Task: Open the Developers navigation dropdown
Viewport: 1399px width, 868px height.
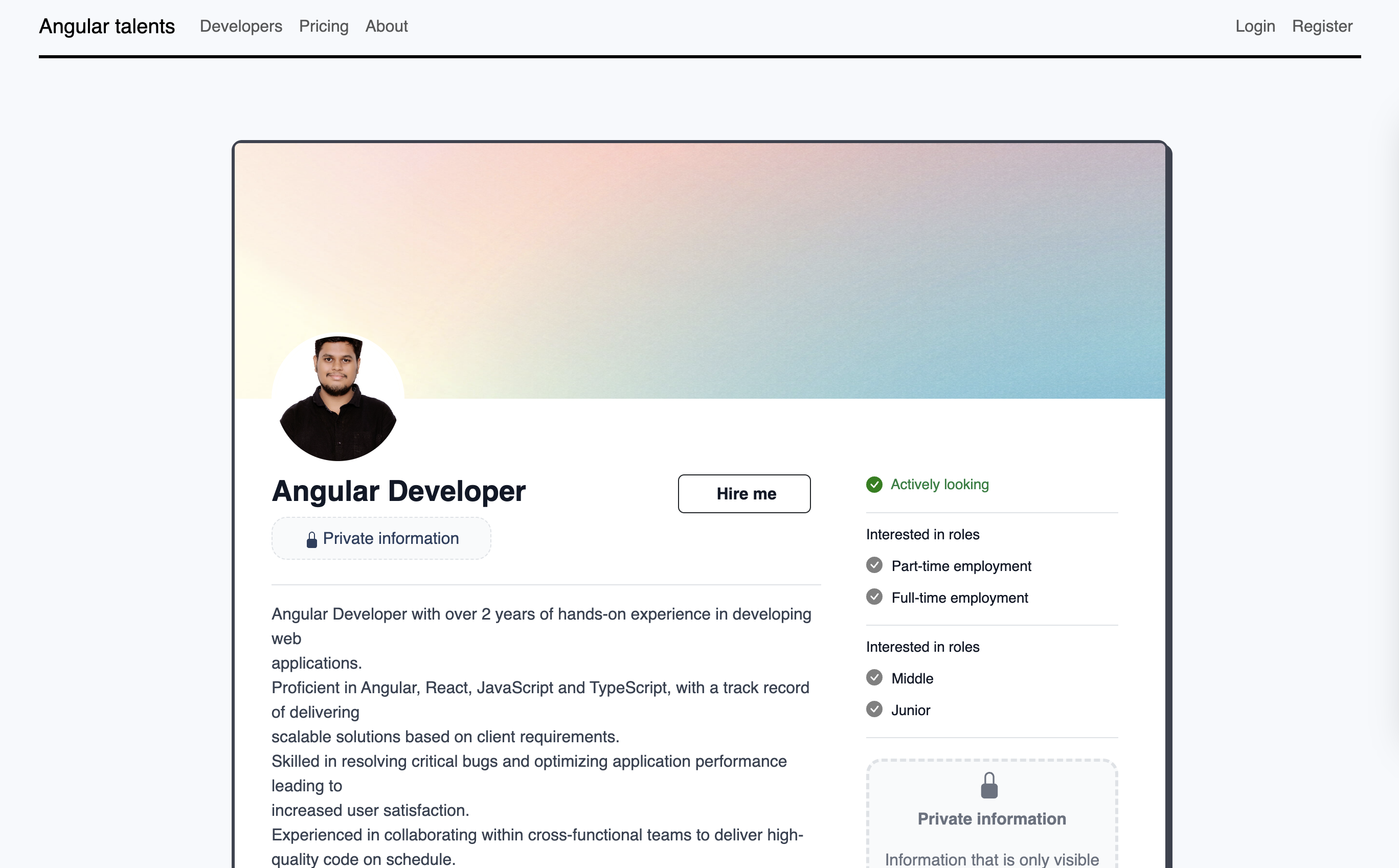Action: pyautogui.click(x=241, y=26)
